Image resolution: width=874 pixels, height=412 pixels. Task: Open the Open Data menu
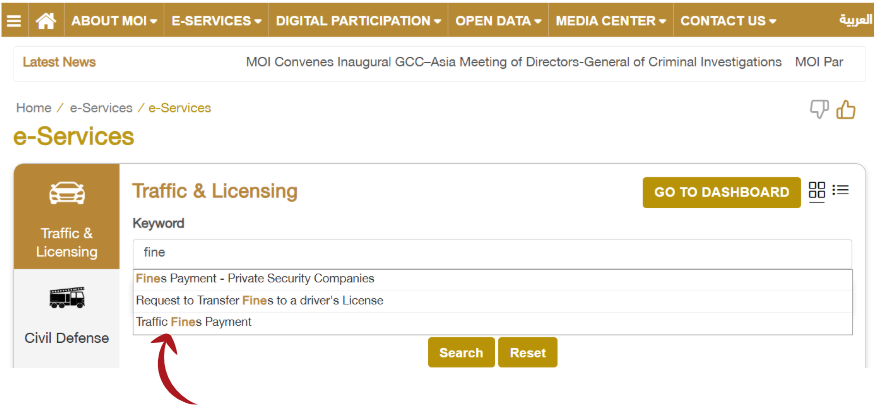(499, 20)
